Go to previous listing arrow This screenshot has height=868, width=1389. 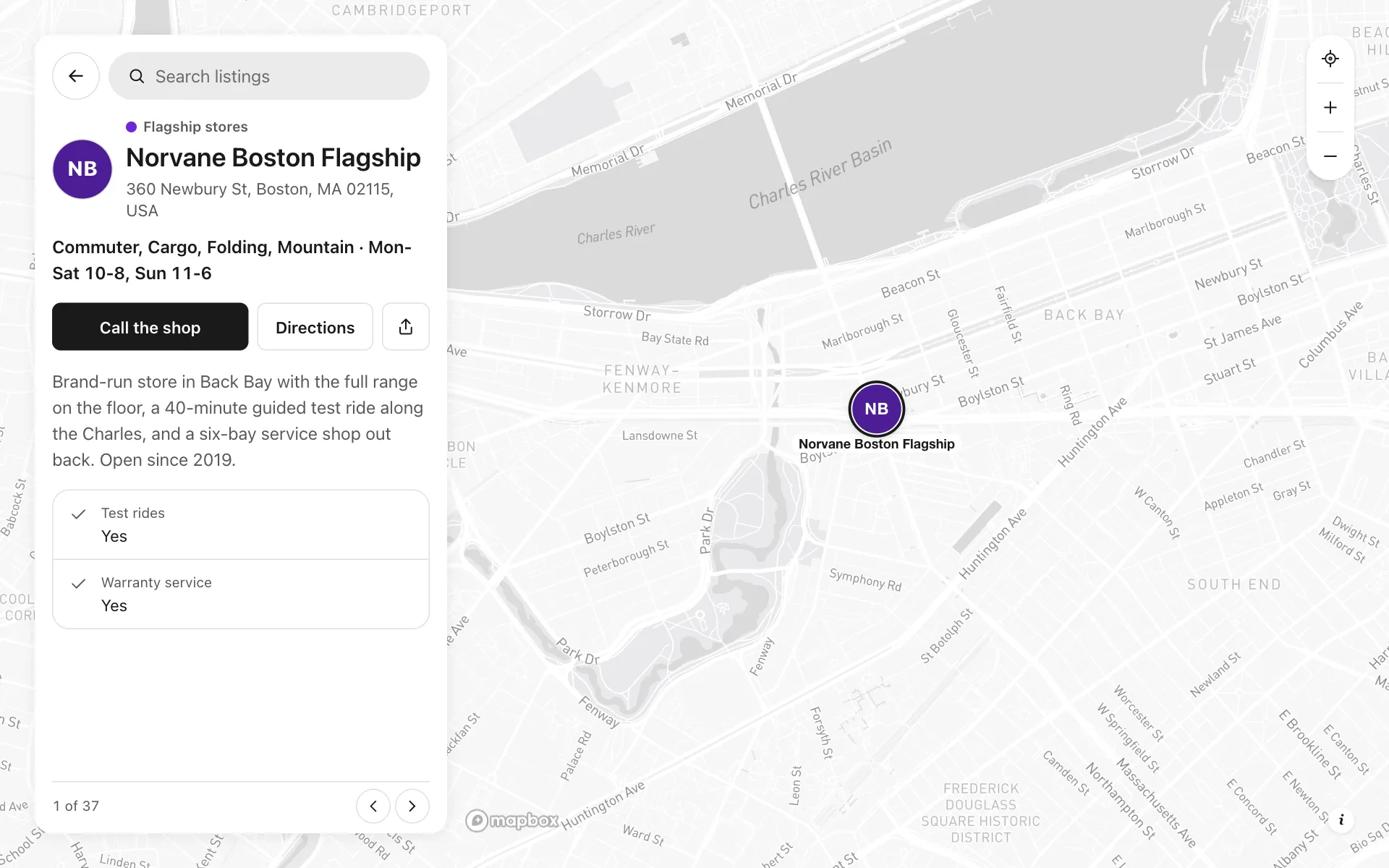tap(373, 806)
